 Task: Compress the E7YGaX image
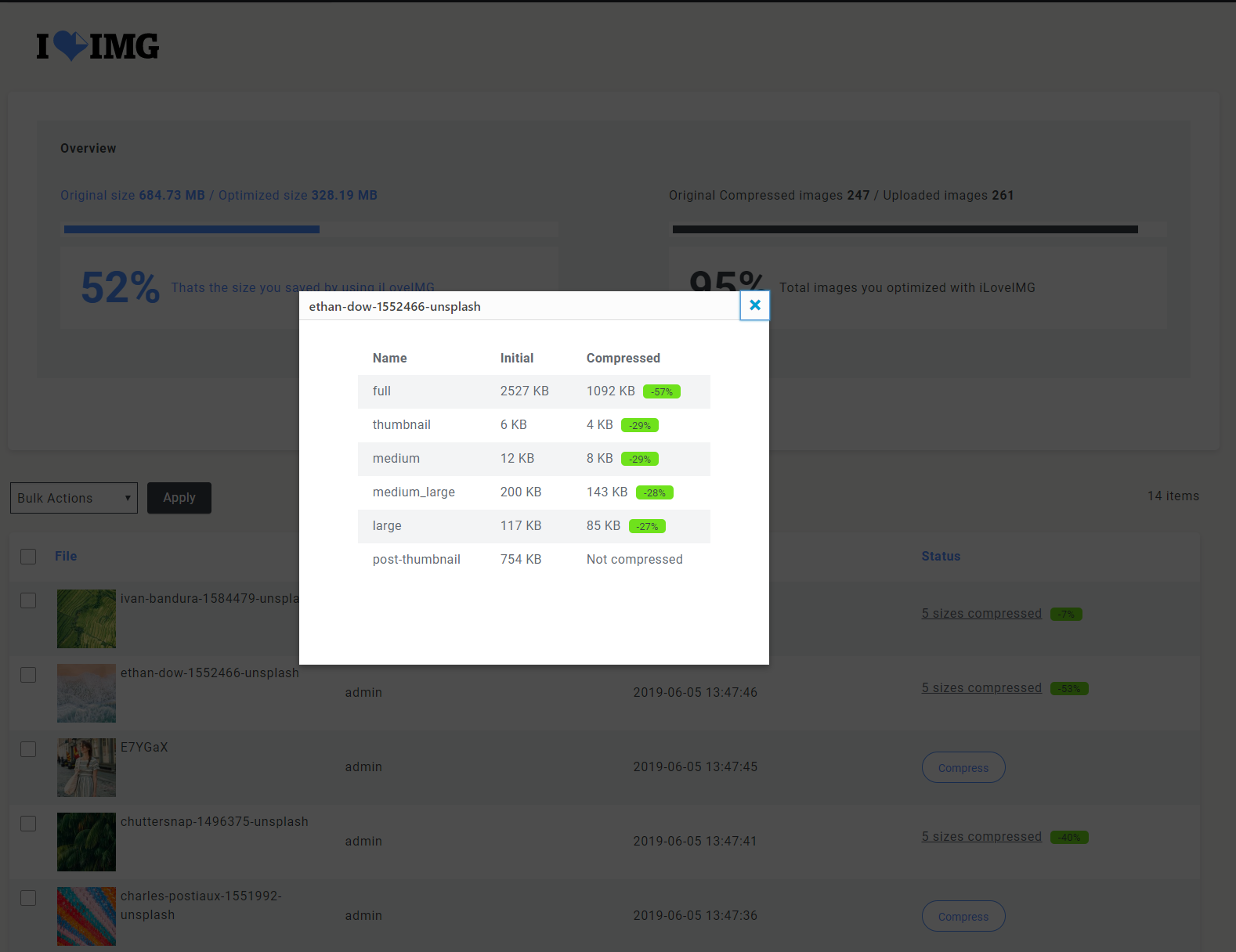click(963, 767)
